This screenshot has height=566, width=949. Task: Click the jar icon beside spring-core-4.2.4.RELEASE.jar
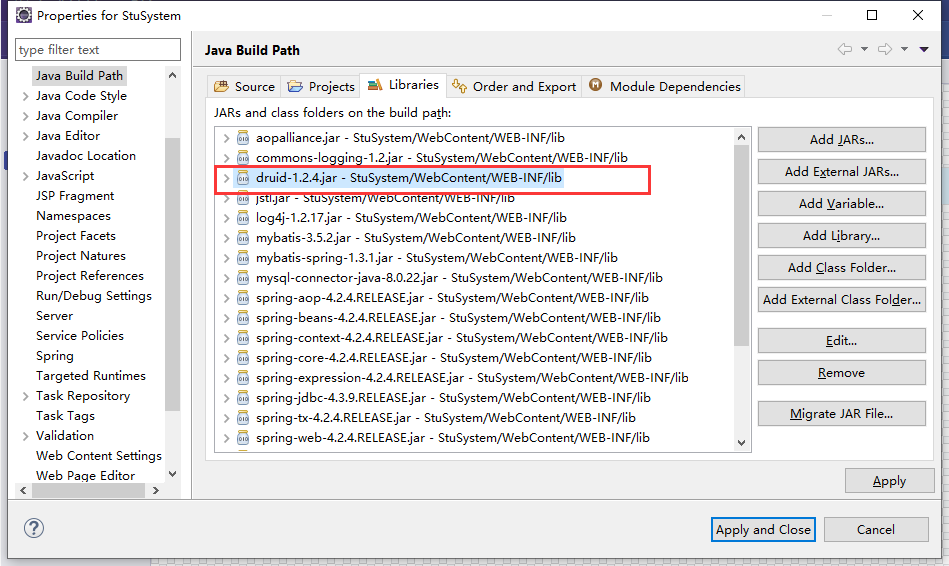(243, 358)
